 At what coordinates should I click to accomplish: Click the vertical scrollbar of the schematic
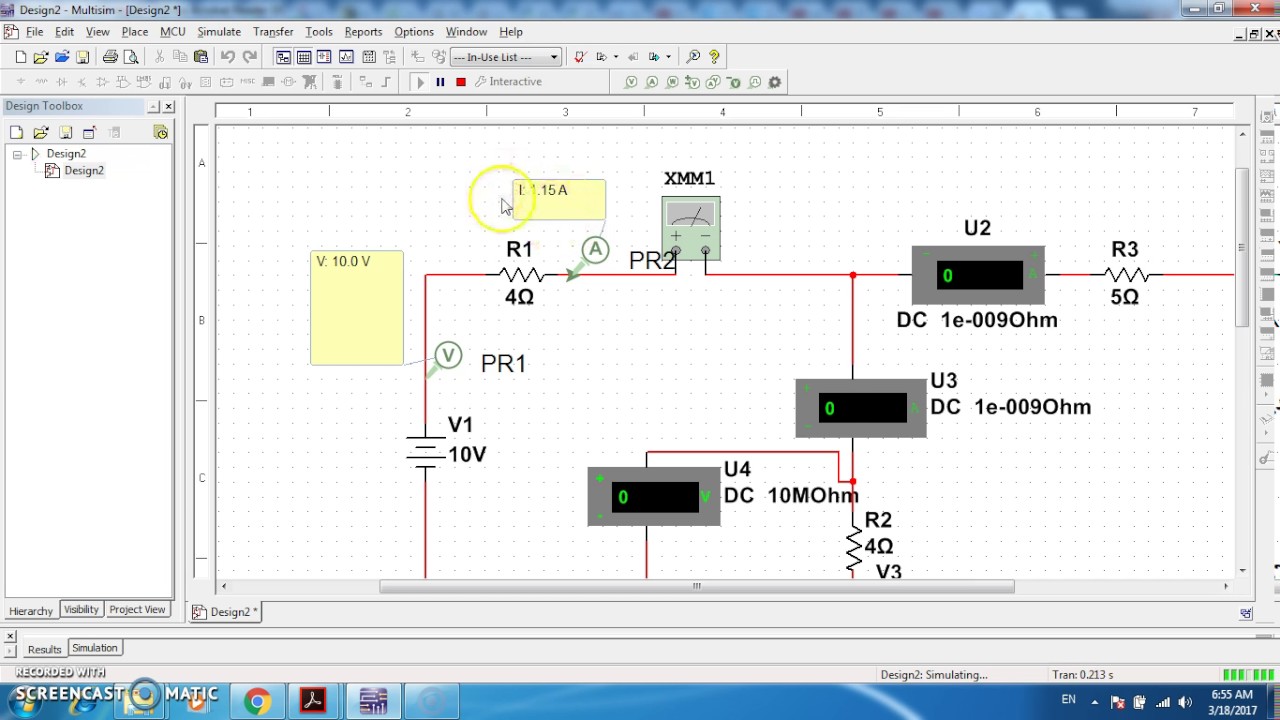click(x=1242, y=247)
